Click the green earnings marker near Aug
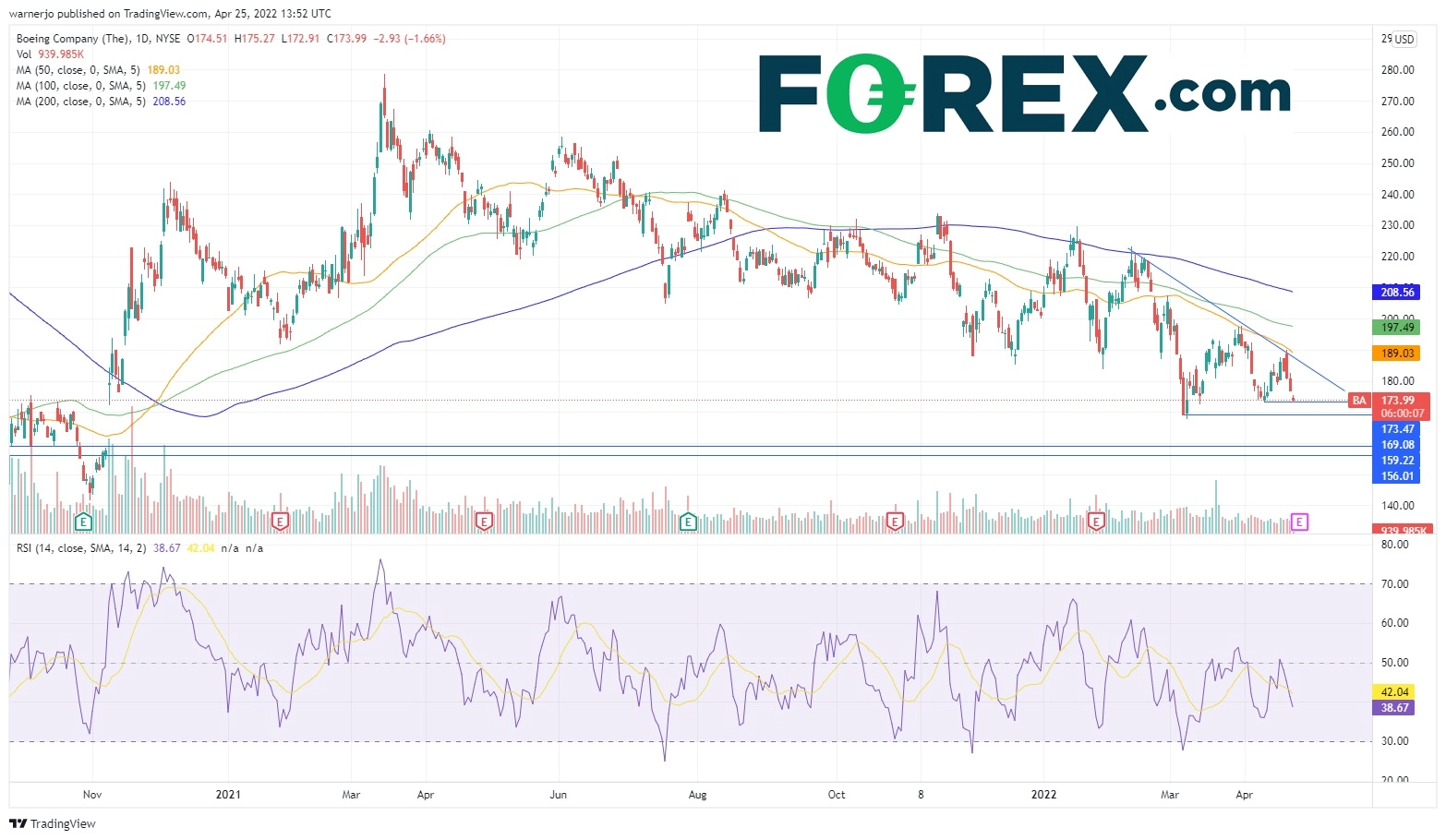Viewport: 1446px width, 840px height. click(x=688, y=522)
